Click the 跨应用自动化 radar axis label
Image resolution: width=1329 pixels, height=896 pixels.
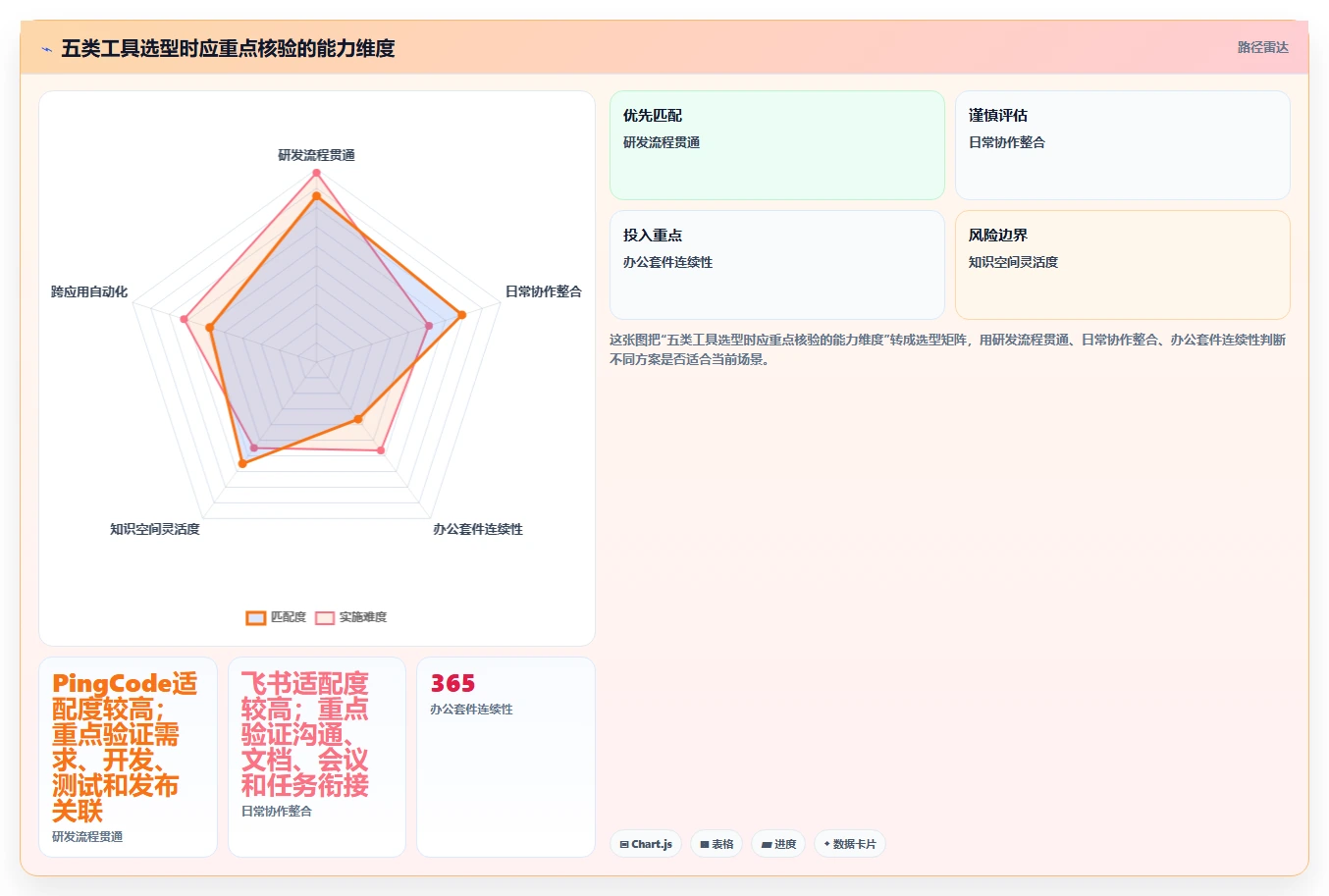tap(89, 291)
